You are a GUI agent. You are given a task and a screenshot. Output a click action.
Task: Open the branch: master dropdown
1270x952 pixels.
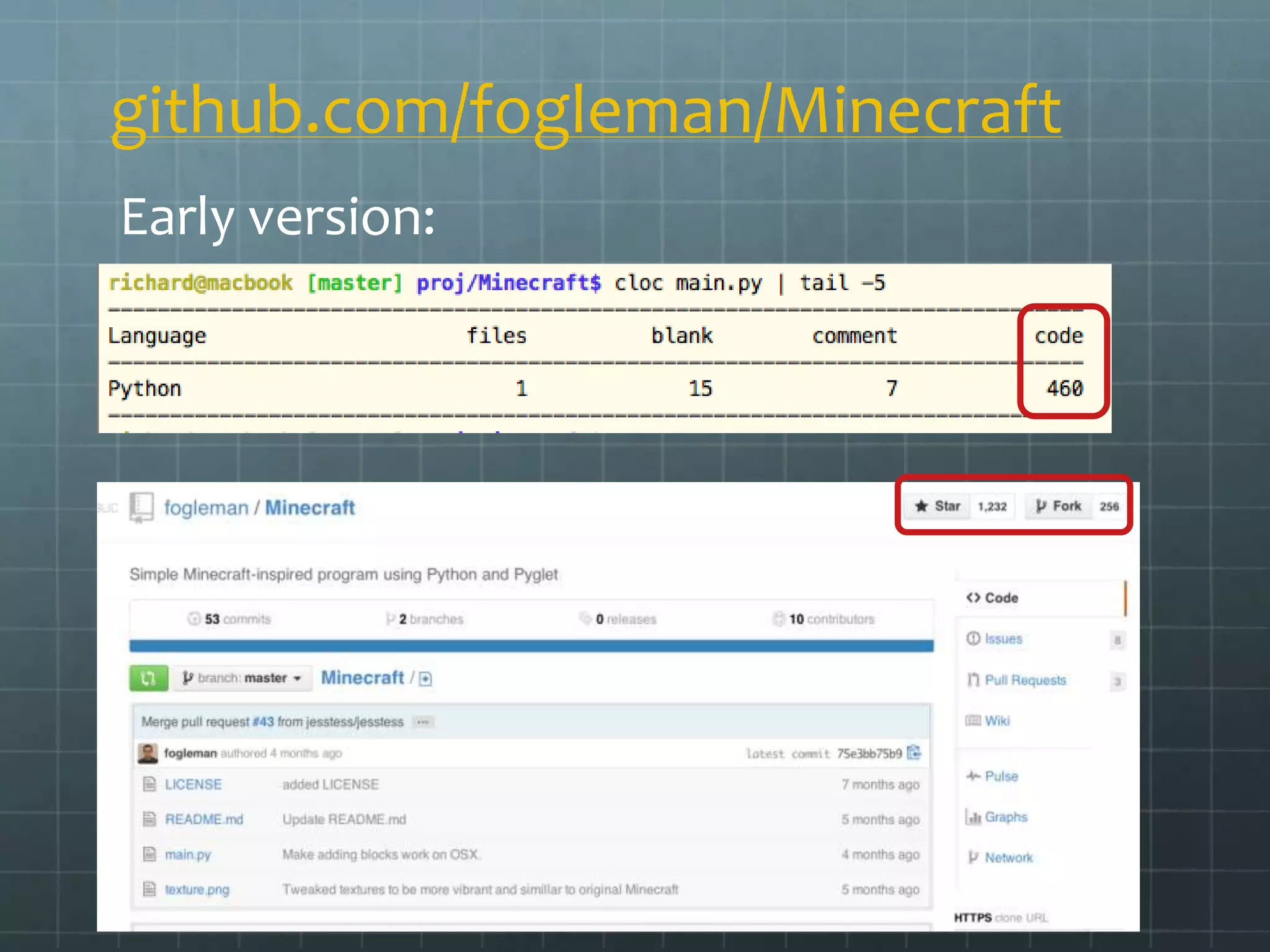coord(242,678)
